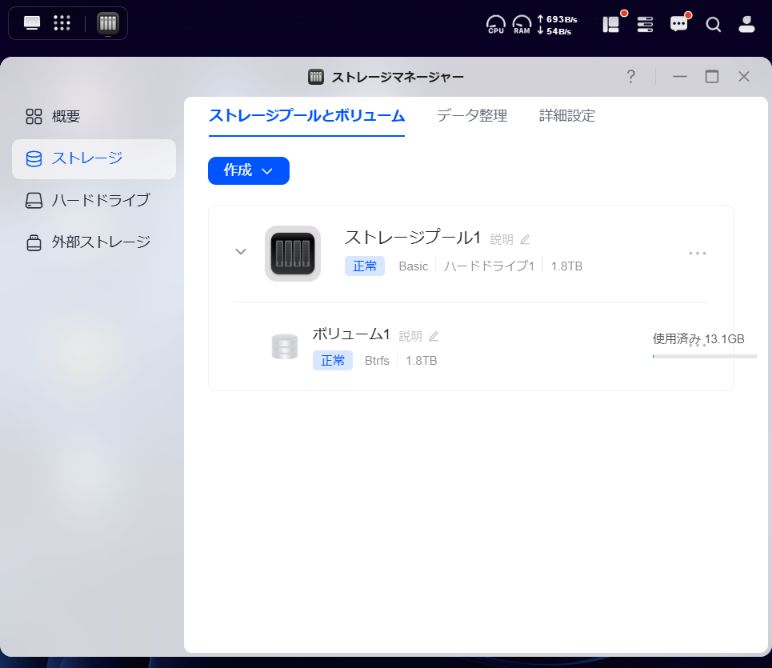Click the Basic RAID type label
Image resolution: width=772 pixels, height=668 pixels.
[414, 266]
